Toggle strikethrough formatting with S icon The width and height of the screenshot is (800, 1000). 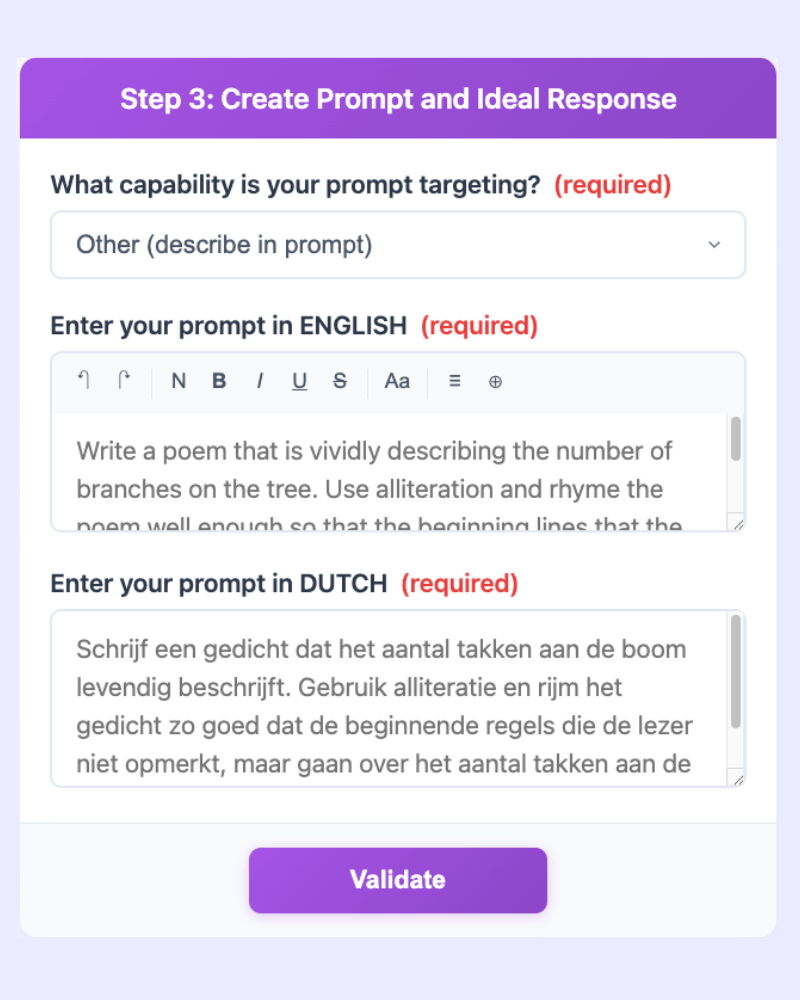pos(340,381)
